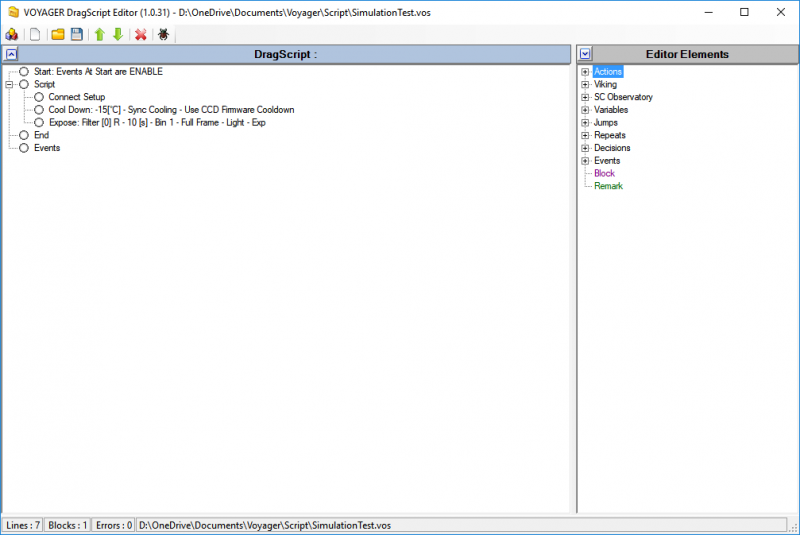Click the 'Blocks : 1' status entry
800x535 pixels.
(67, 525)
